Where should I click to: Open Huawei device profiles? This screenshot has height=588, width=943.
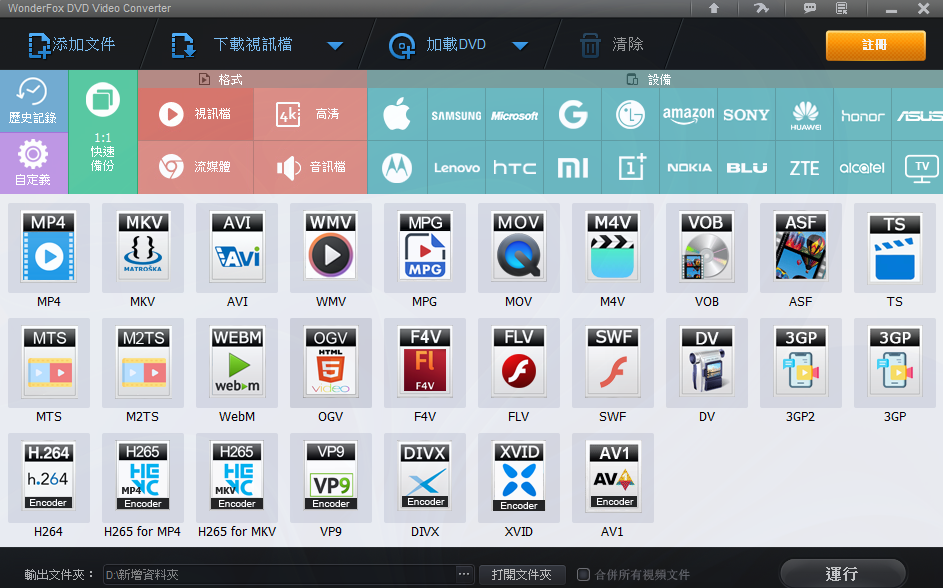pyautogui.click(x=805, y=114)
